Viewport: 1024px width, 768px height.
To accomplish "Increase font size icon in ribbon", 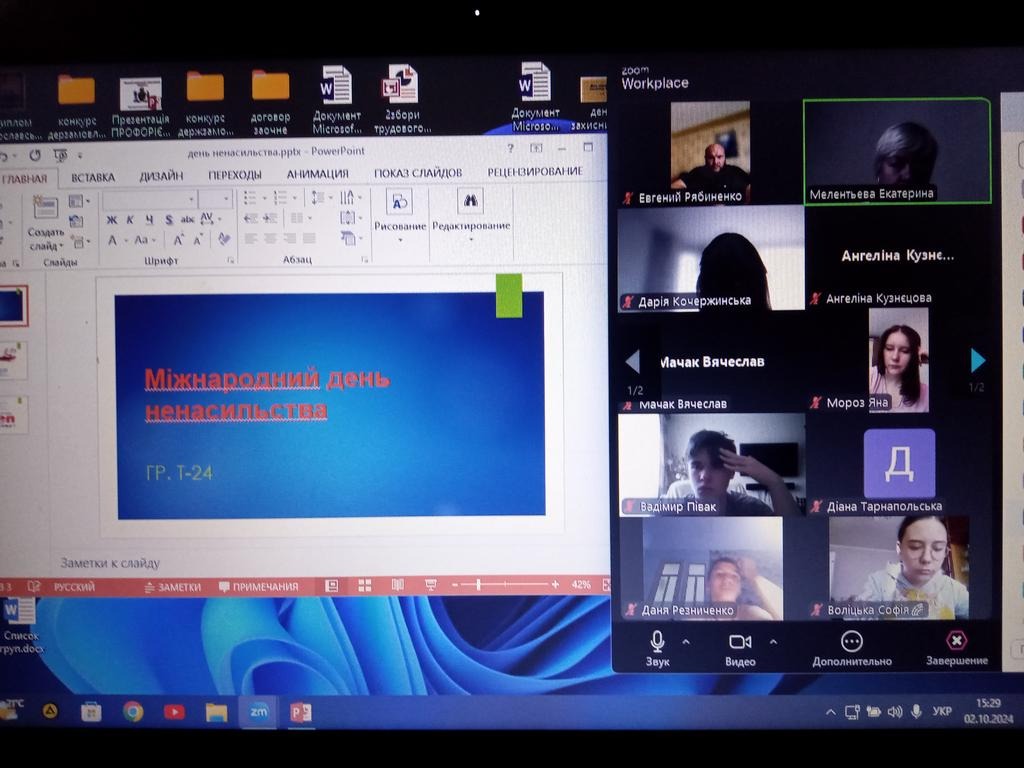I will pos(178,240).
